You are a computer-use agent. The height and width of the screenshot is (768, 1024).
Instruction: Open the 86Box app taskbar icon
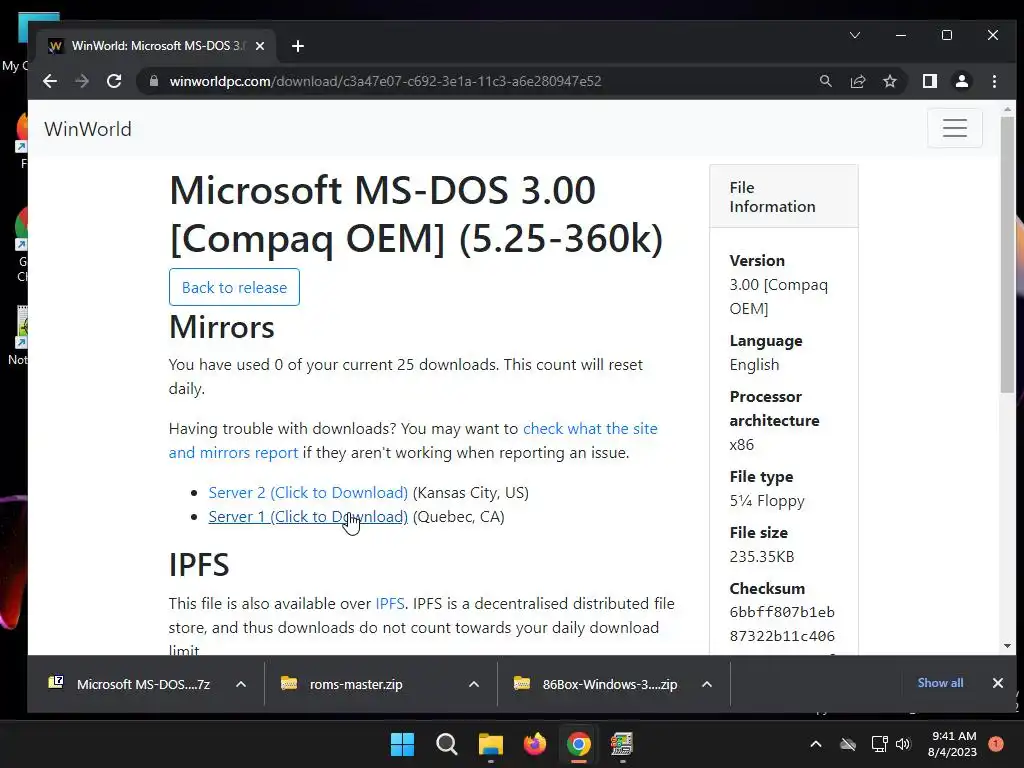tap(622, 744)
